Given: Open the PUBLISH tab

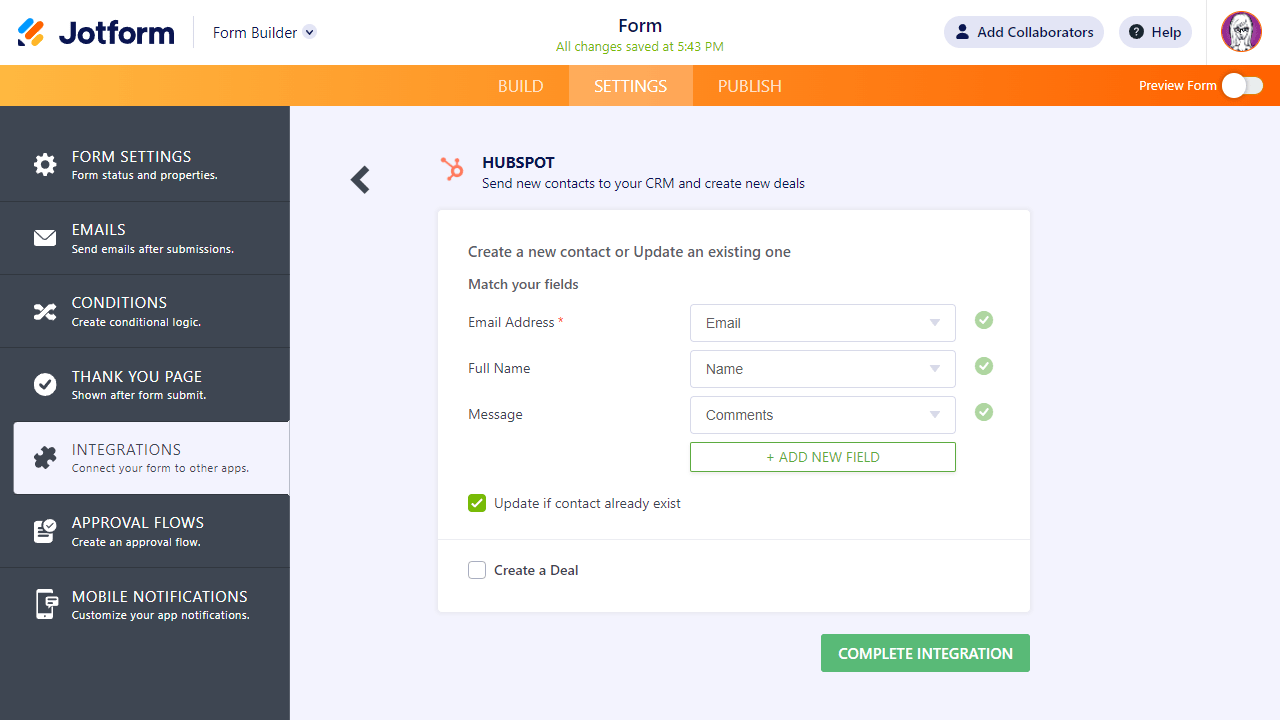Looking at the screenshot, I should click(x=749, y=86).
